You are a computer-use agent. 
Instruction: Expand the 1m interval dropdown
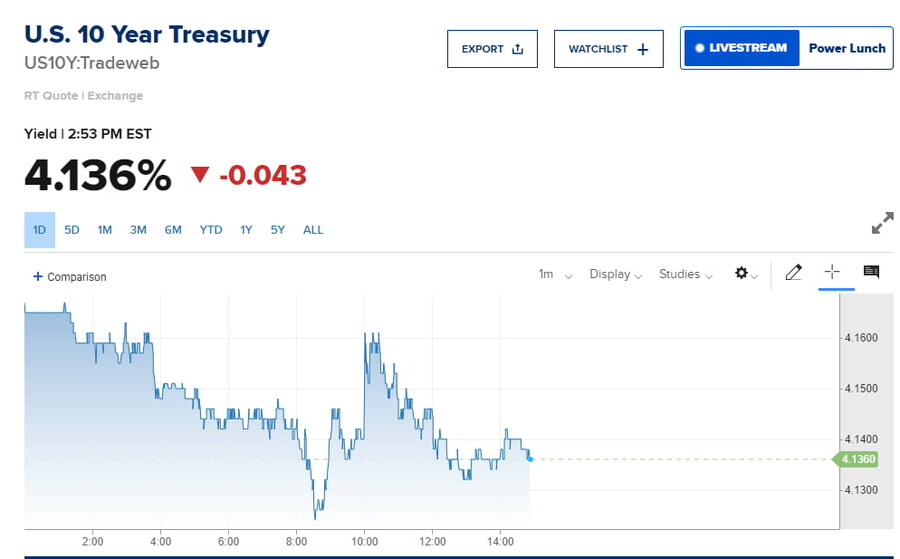[x=555, y=274]
